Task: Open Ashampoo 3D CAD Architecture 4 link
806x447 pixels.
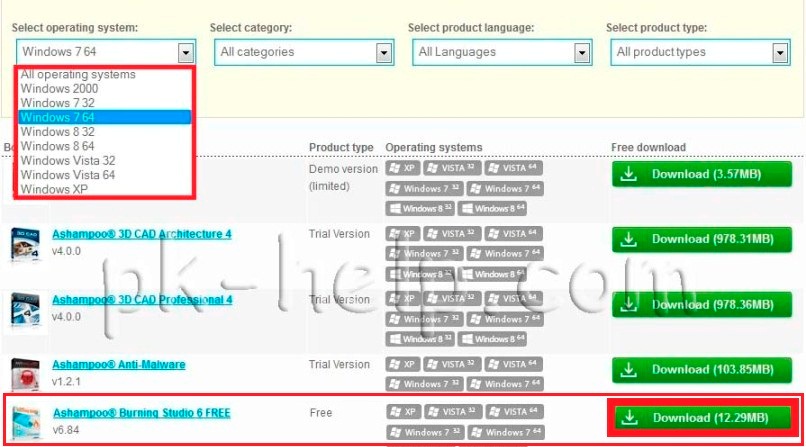Action: (142, 234)
